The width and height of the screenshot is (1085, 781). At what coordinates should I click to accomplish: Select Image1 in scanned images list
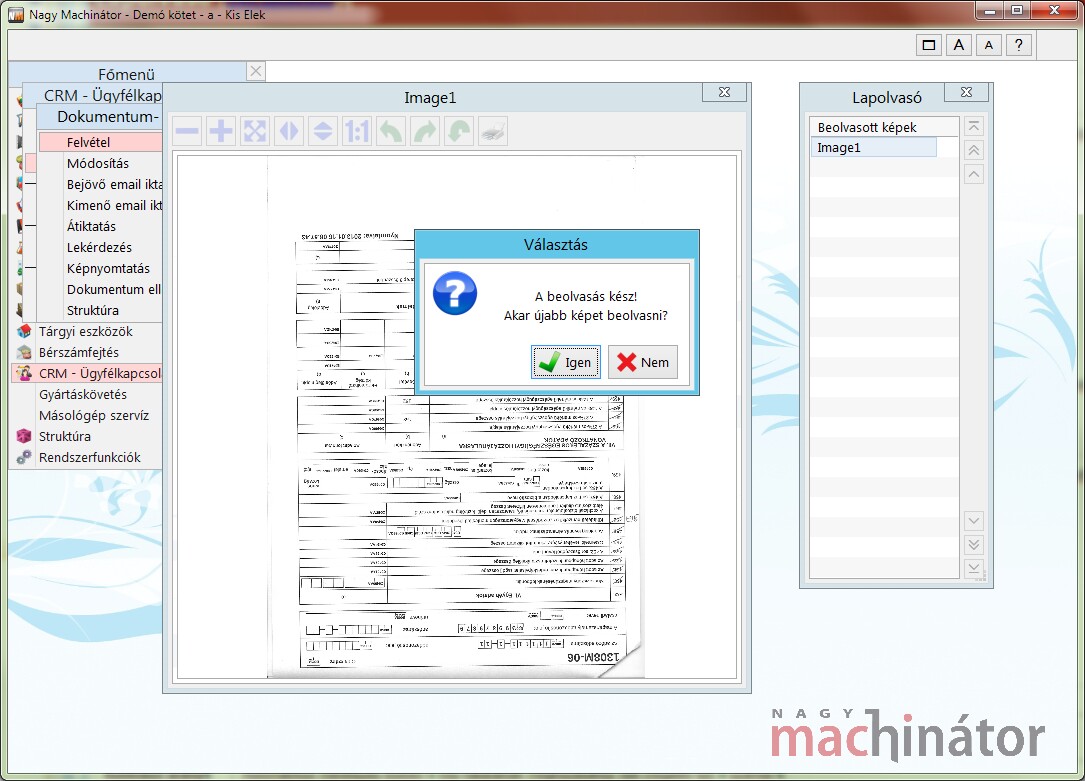coord(873,148)
